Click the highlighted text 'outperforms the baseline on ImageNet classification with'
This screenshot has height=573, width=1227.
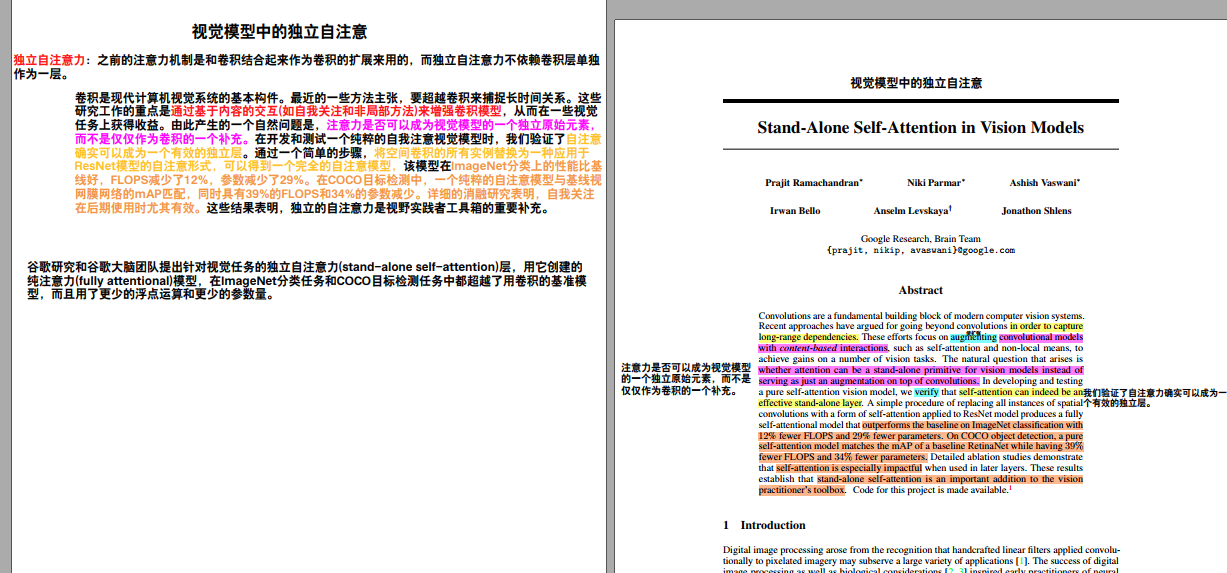[972, 425]
